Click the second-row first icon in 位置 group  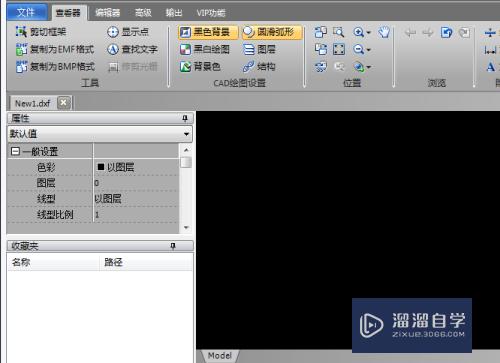click(x=321, y=49)
